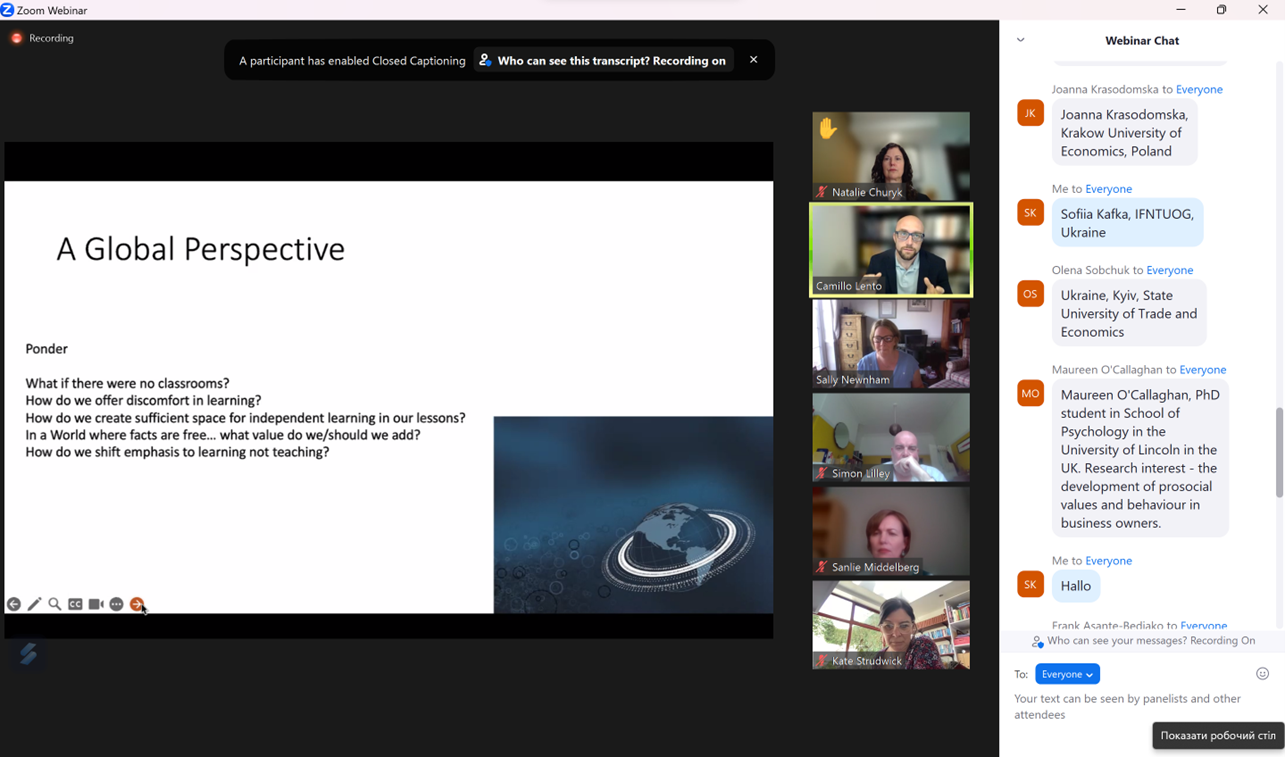Click the orange next slide arrow
This screenshot has height=757, width=1285.
click(x=137, y=604)
